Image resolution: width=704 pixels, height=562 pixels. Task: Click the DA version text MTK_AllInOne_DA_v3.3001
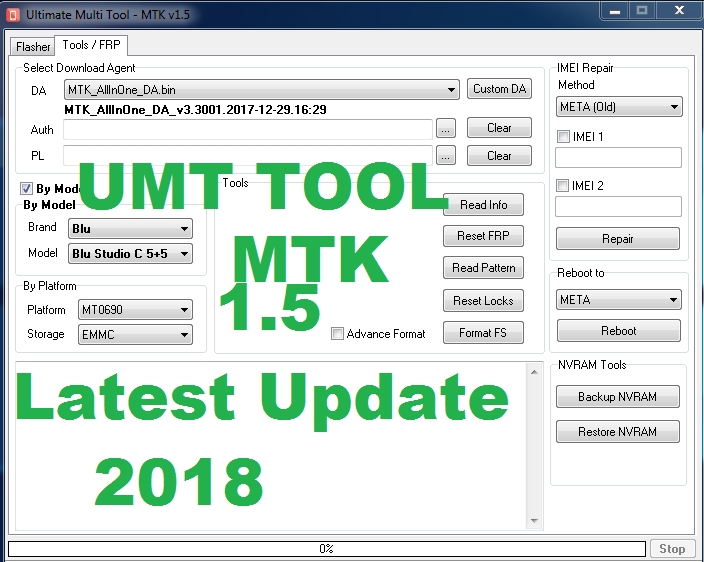tap(195, 110)
